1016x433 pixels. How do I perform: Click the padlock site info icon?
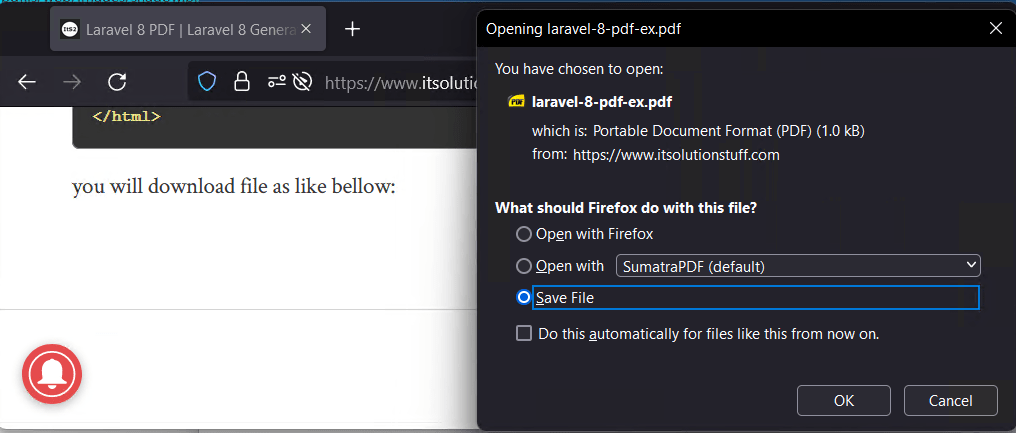(242, 82)
